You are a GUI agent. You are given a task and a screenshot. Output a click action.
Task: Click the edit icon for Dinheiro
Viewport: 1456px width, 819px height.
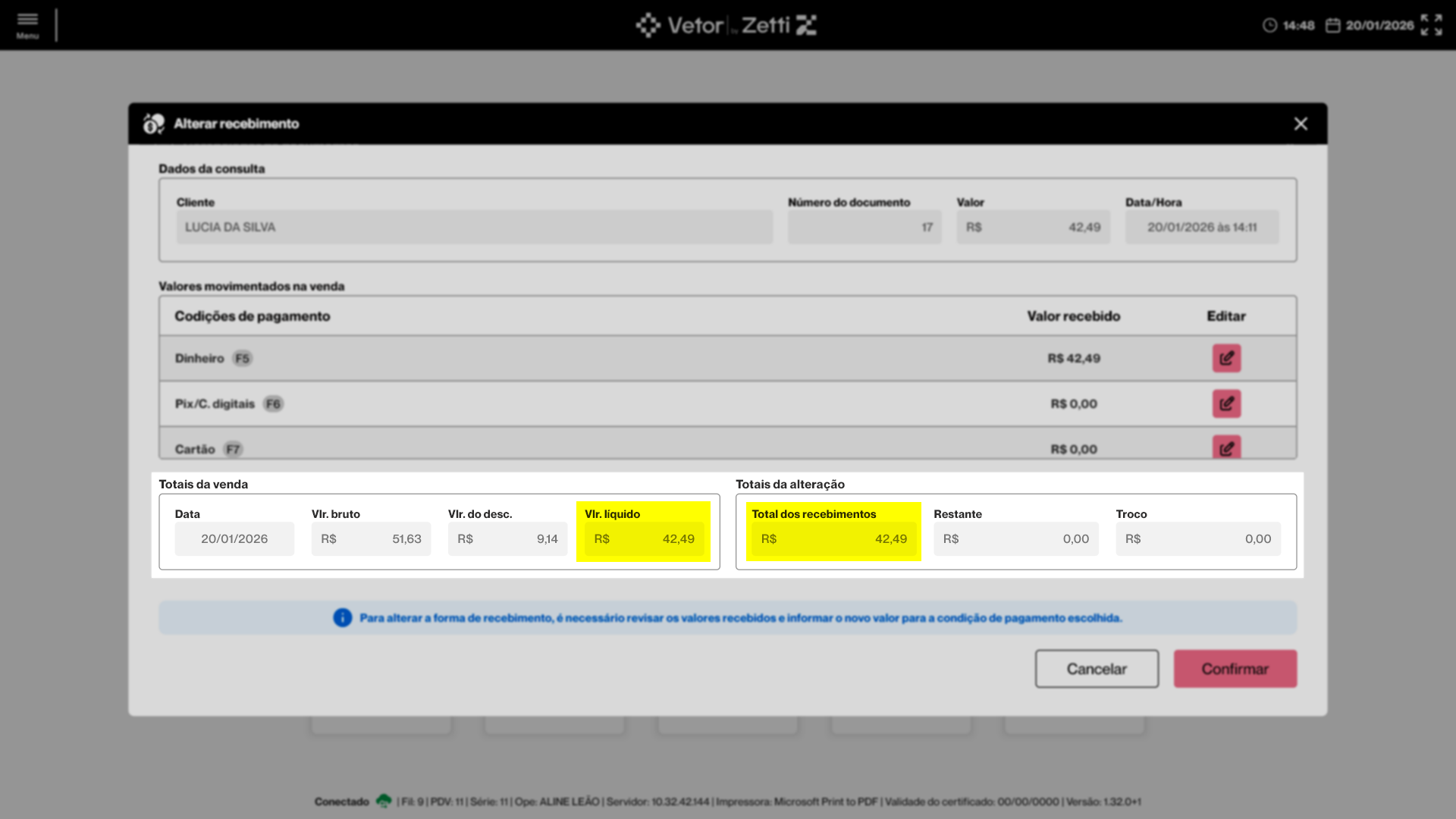pos(1225,358)
